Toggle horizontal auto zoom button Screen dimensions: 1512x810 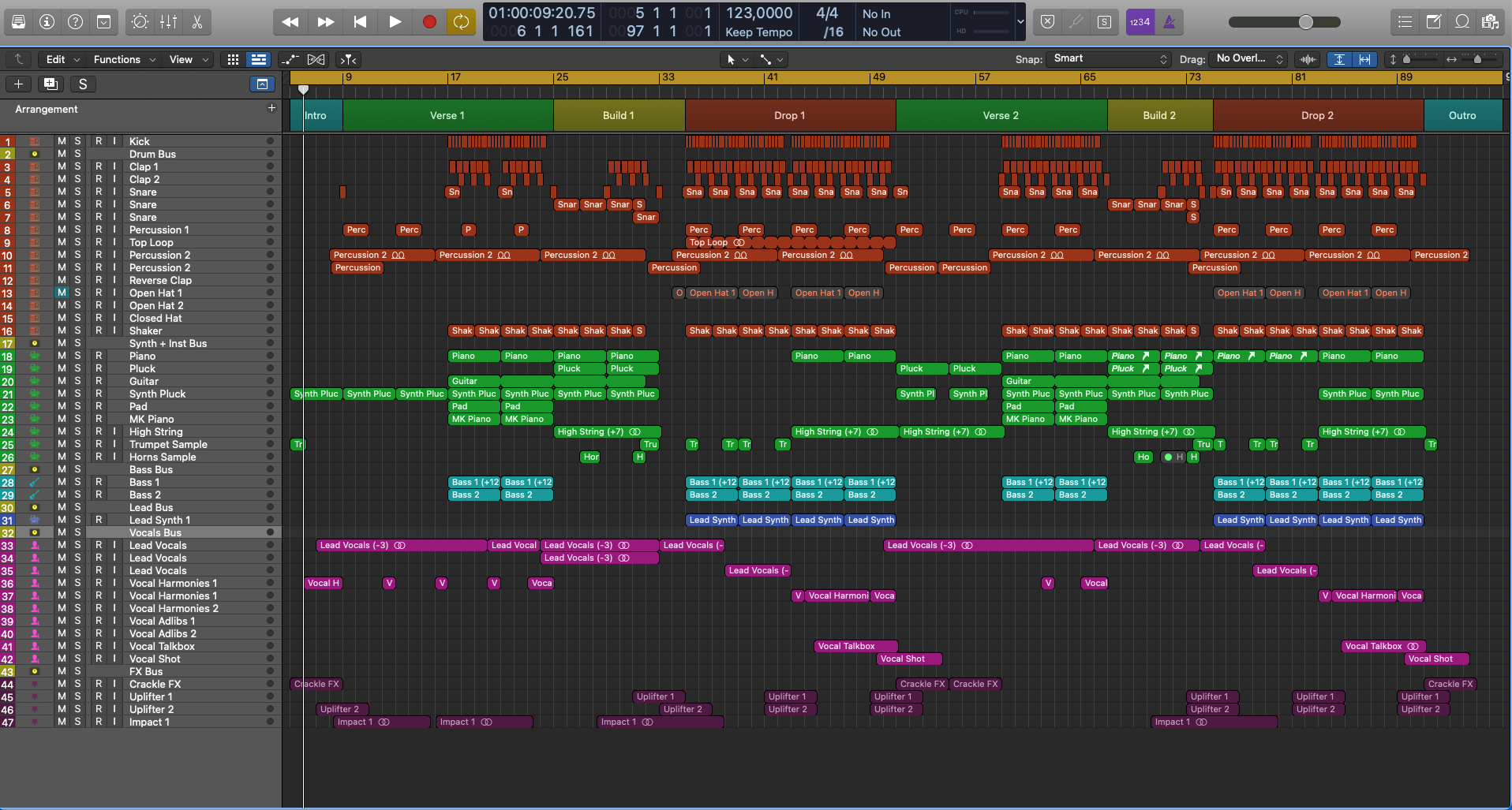click(1364, 59)
